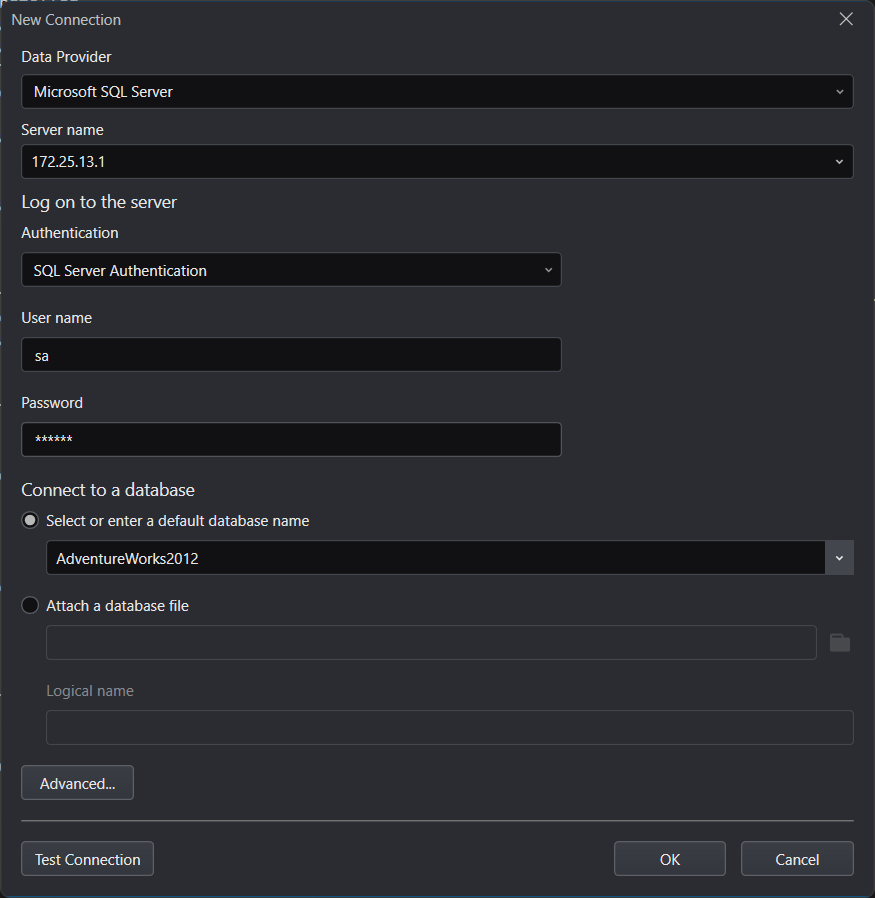Choose the Attach a database file option

(x=31, y=606)
